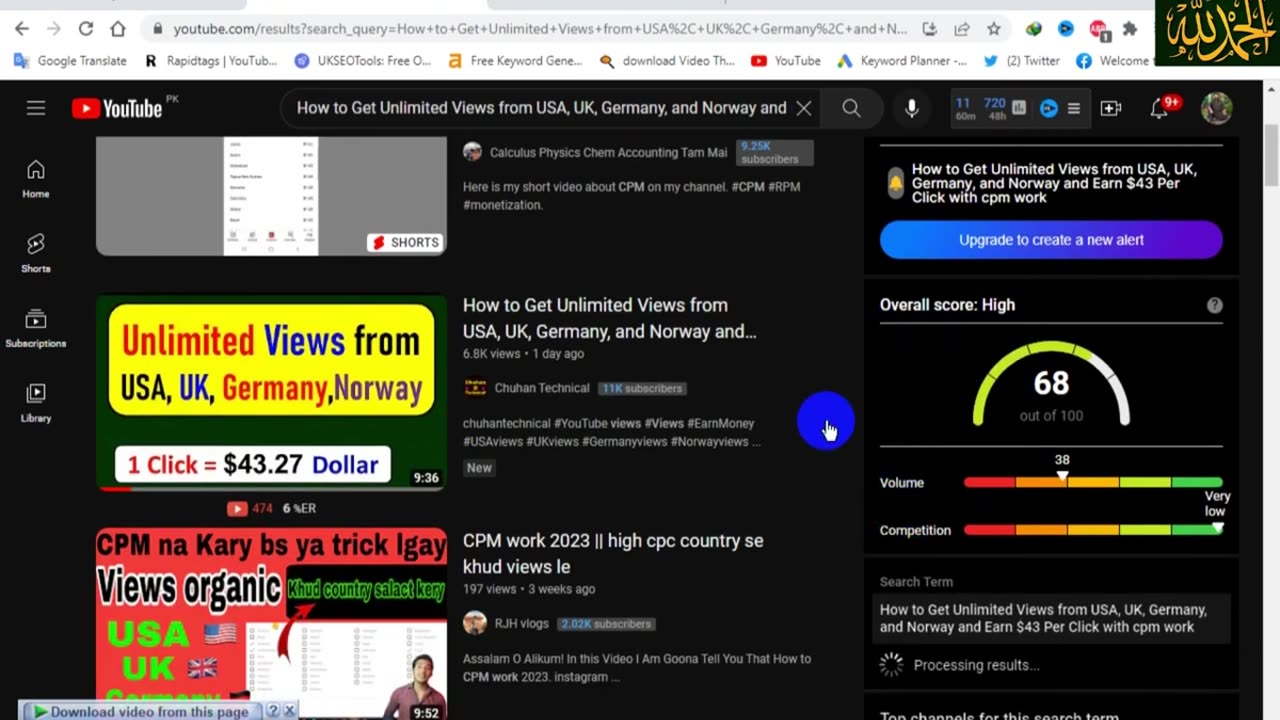Image resolution: width=1280 pixels, height=720 pixels.
Task: Open Rapidtags bookmark
Action: [211, 61]
